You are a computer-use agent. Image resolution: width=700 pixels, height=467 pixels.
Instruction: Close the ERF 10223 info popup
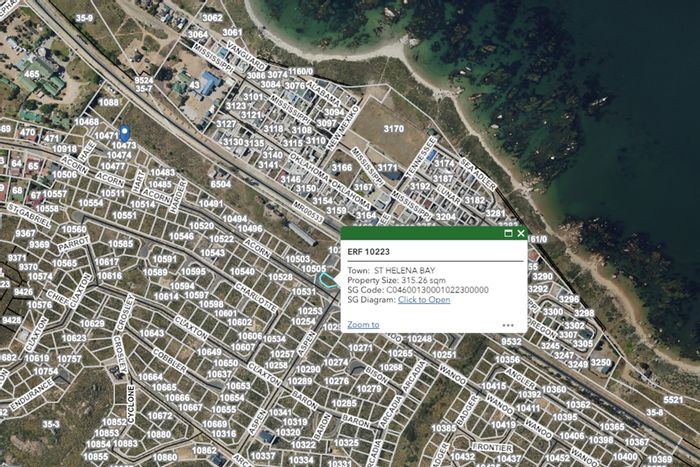tap(521, 233)
